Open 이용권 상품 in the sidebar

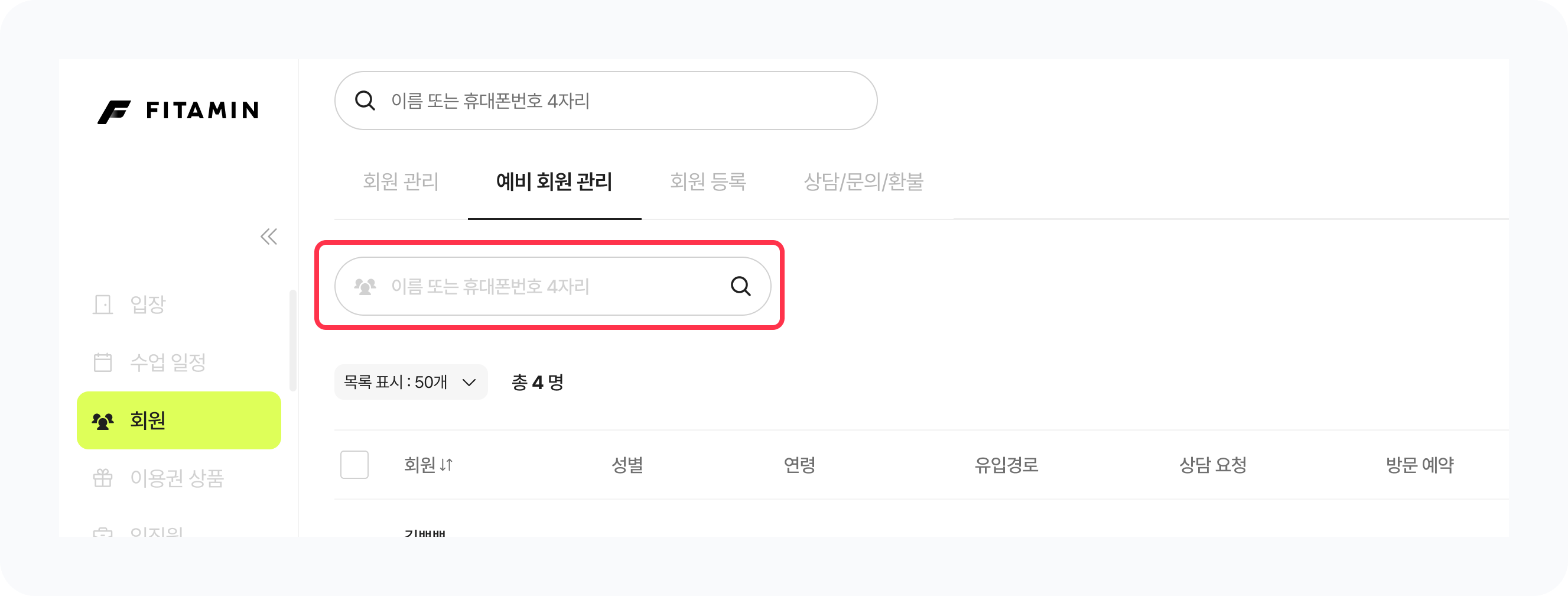177,478
